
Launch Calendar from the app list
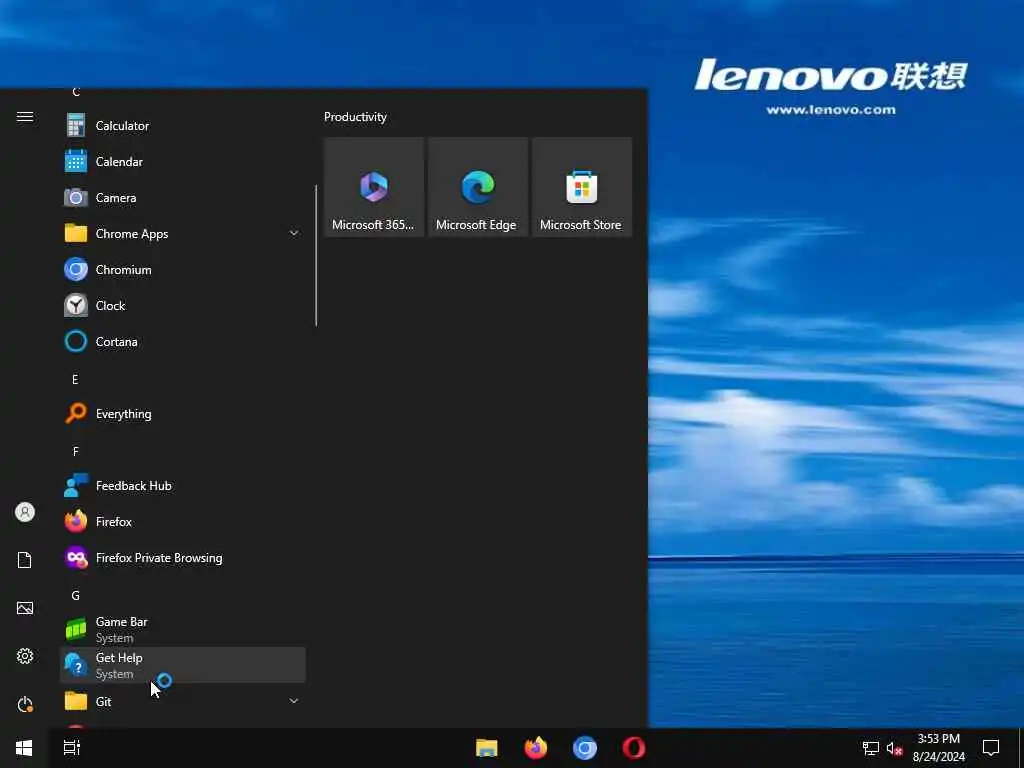pyautogui.click(x=183, y=161)
